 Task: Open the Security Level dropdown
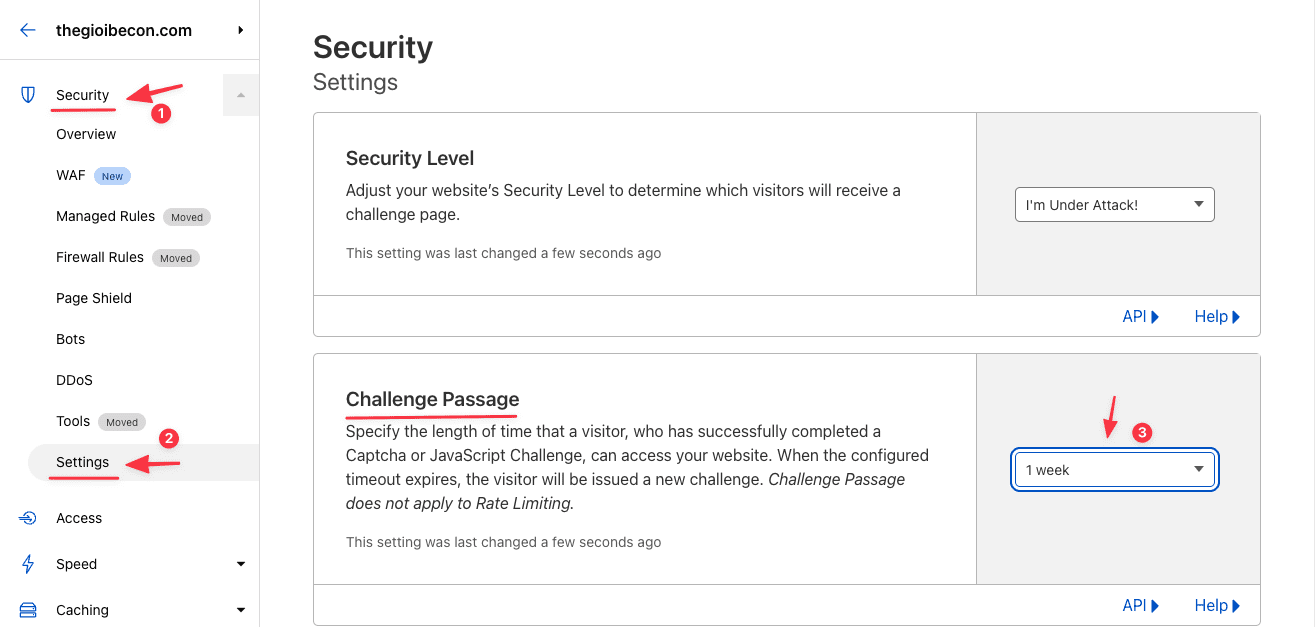click(x=1114, y=204)
